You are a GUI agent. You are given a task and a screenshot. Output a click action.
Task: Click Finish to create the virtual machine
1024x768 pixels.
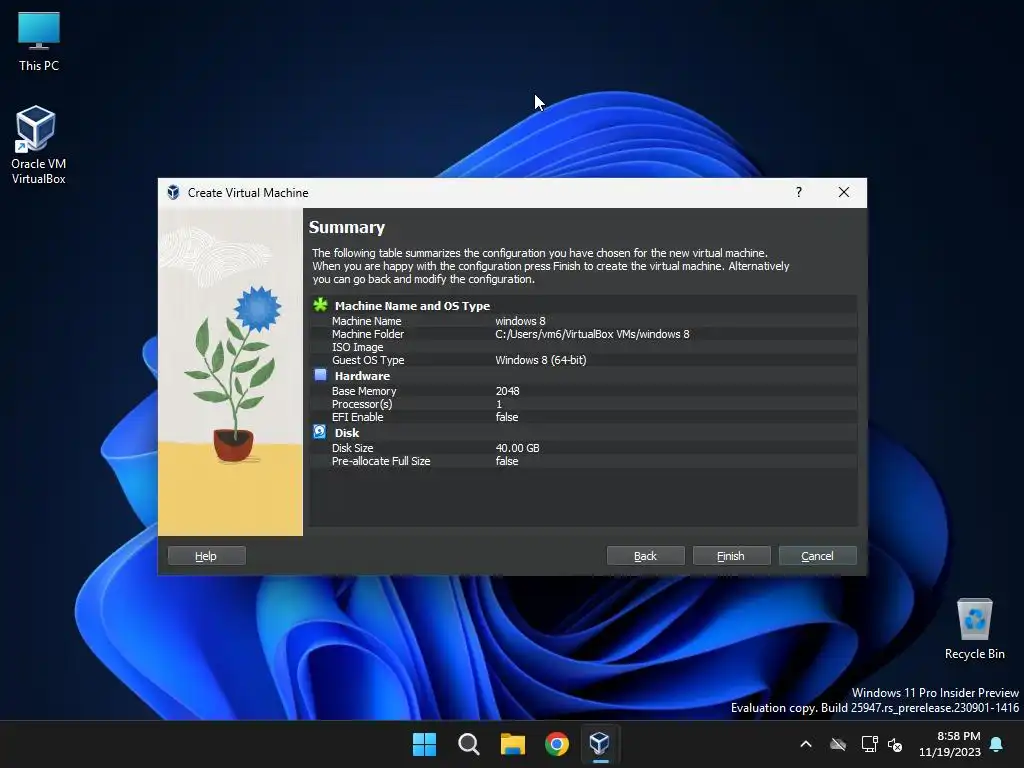(x=731, y=556)
